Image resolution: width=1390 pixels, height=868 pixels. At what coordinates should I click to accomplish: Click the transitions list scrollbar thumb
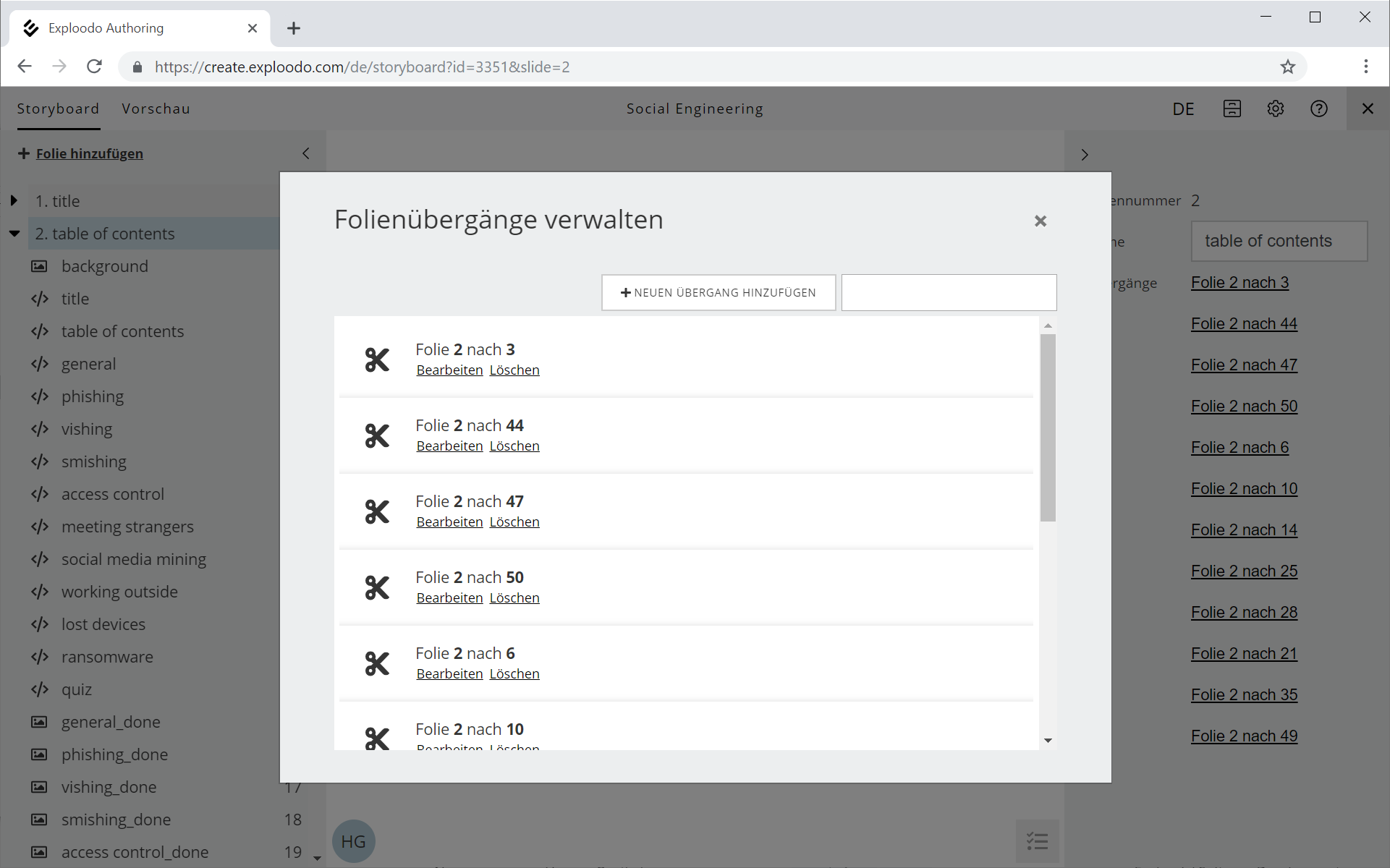[1047, 427]
